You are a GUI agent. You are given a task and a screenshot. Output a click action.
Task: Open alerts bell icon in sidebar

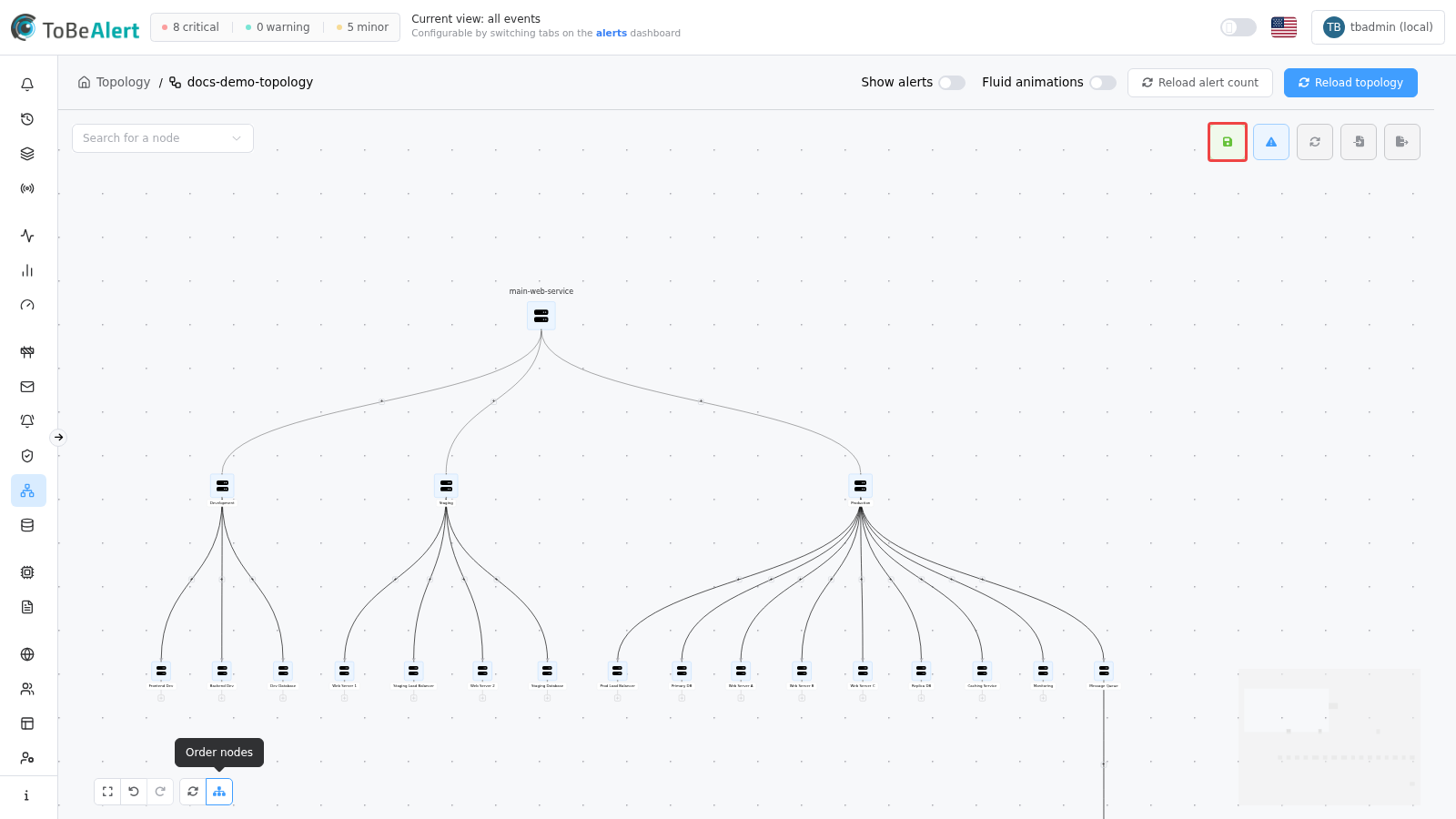[x=27, y=85]
